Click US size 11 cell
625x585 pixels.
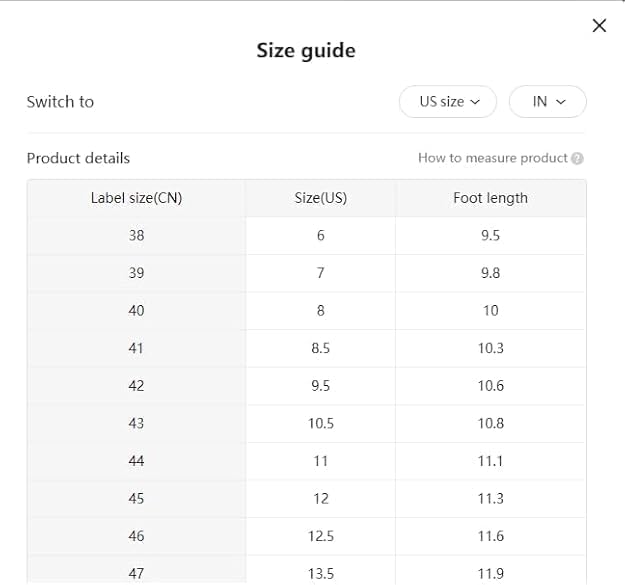320,461
